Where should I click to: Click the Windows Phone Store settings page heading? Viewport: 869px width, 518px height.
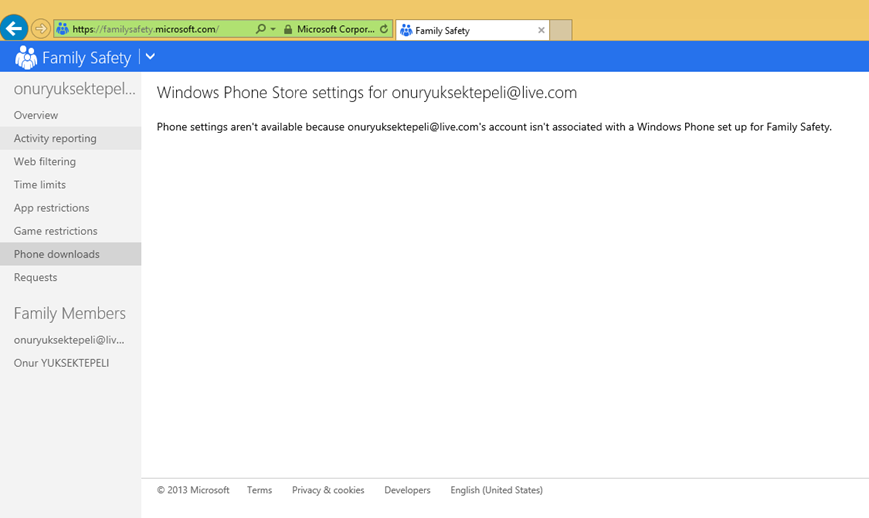click(367, 93)
